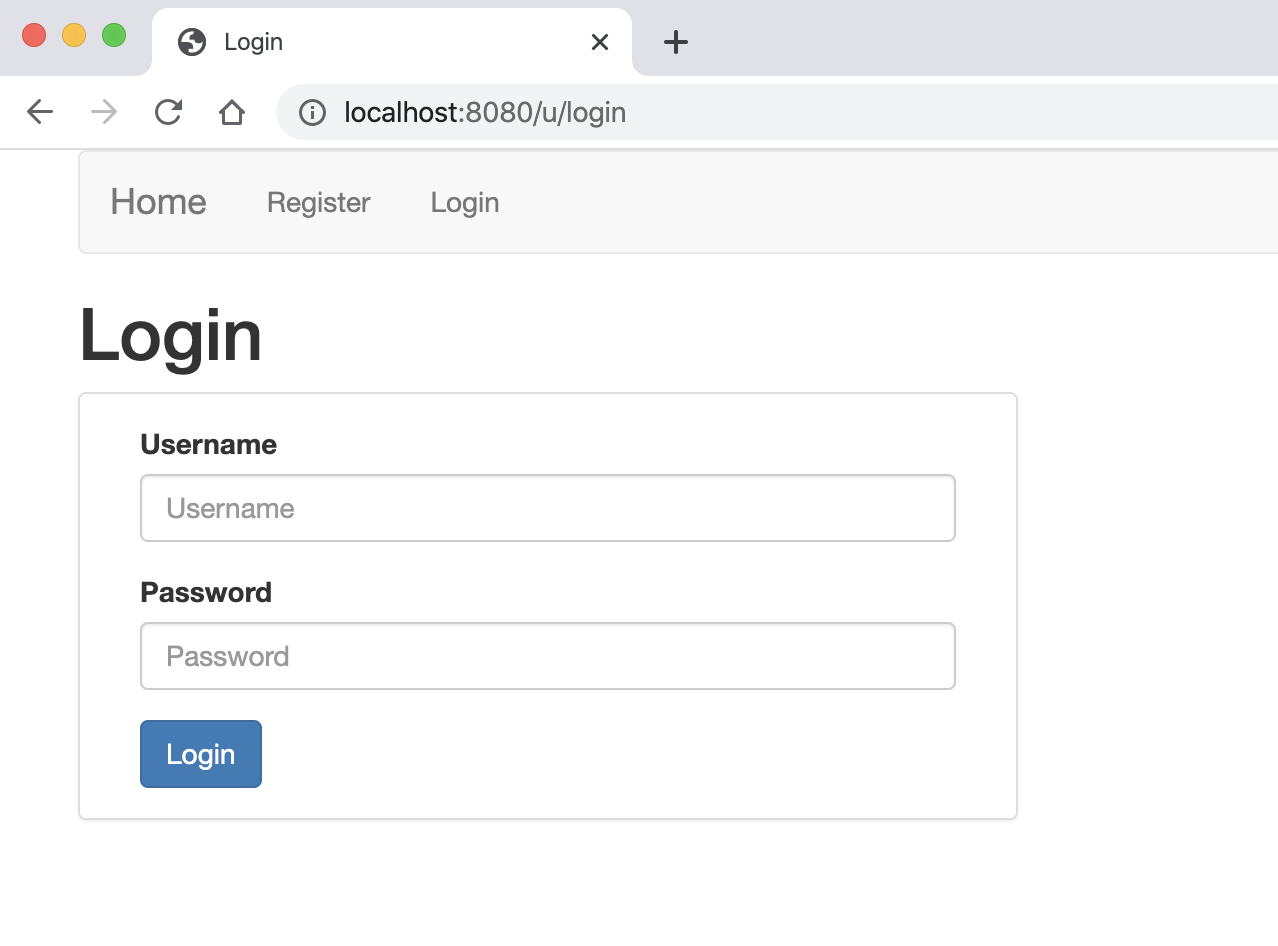Screen dimensions: 1278x946
Task: Submit the form with the blue Login button
Action: tap(201, 754)
